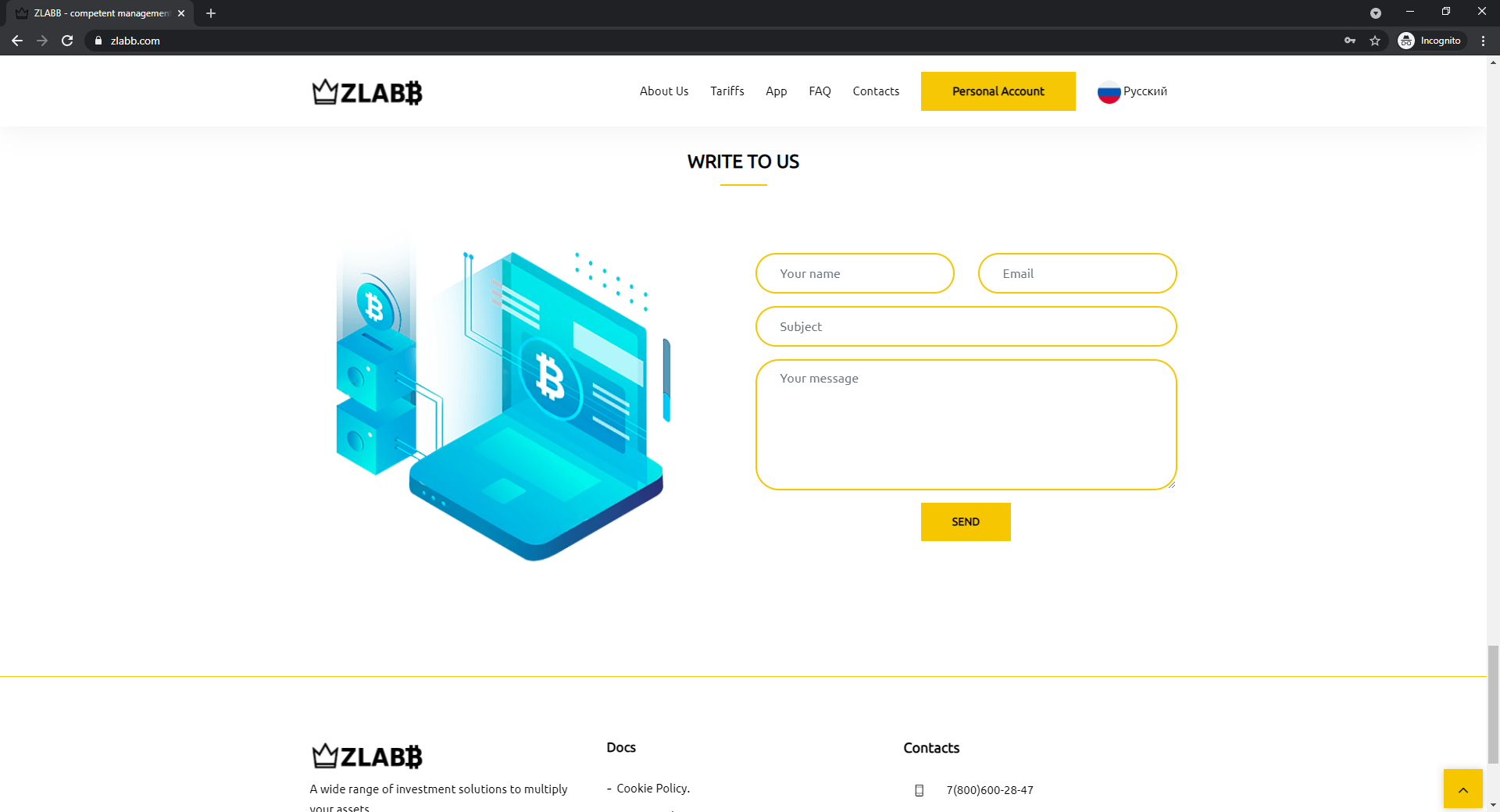
Task: Open the saved passwords key icon
Action: coord(1350,41)
